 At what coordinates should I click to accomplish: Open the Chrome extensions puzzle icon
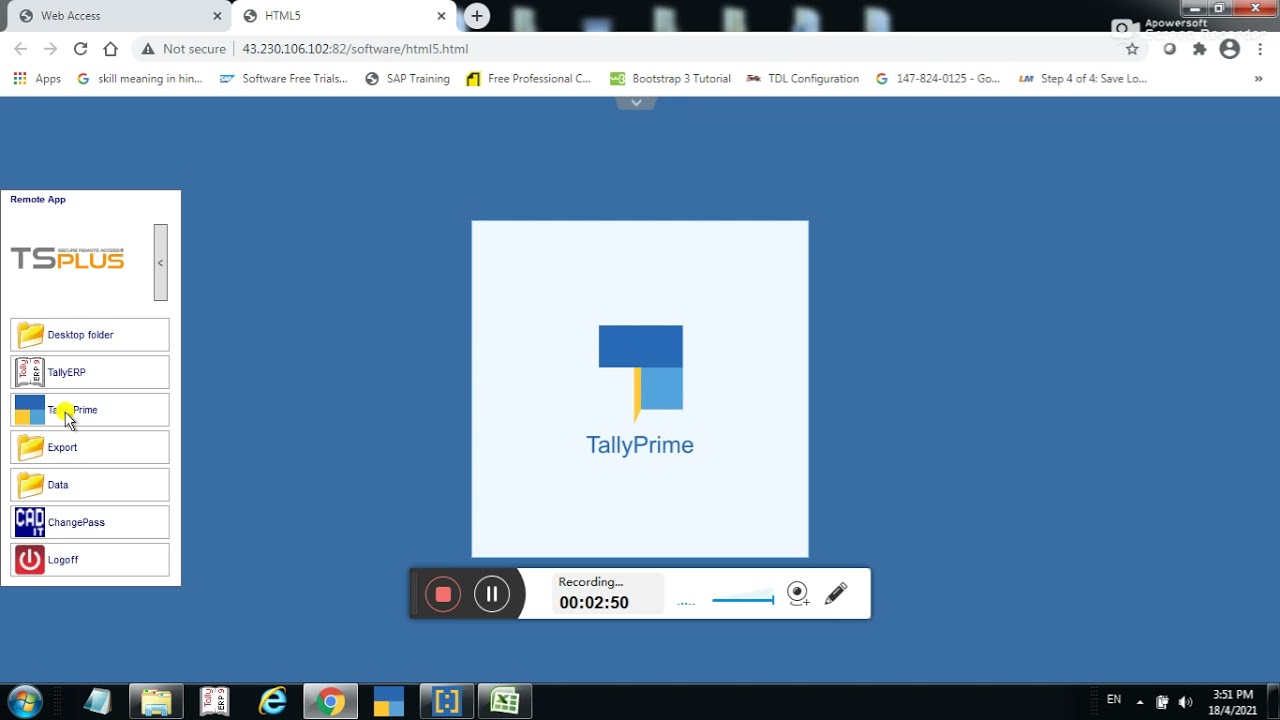tap(1200, 49)
